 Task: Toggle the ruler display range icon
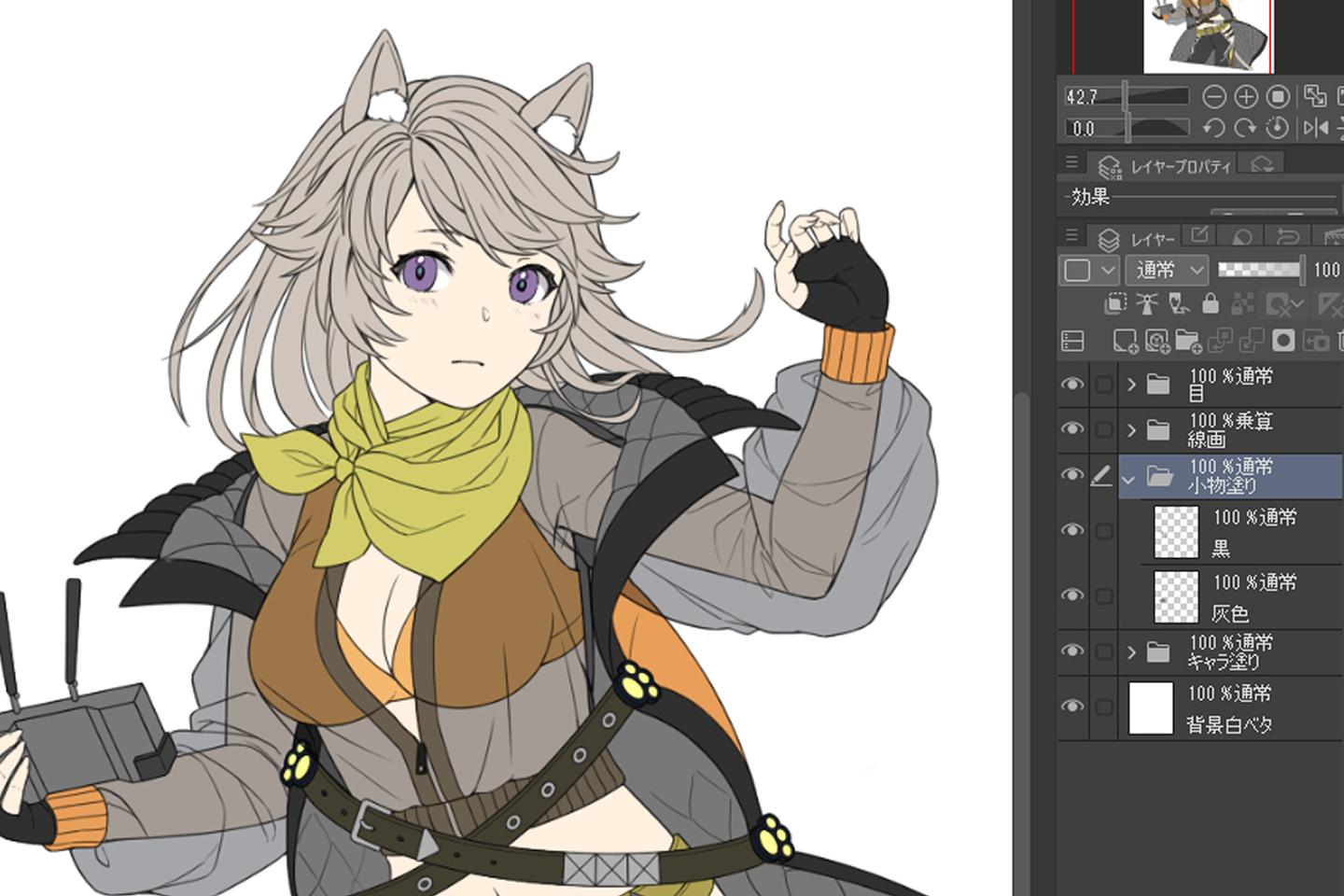1330,304
